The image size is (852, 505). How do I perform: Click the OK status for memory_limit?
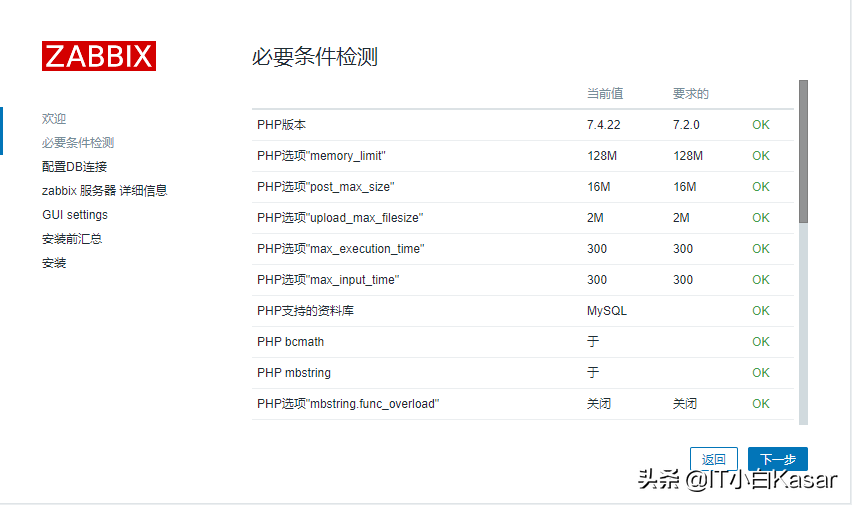click(x=761, y=156)
